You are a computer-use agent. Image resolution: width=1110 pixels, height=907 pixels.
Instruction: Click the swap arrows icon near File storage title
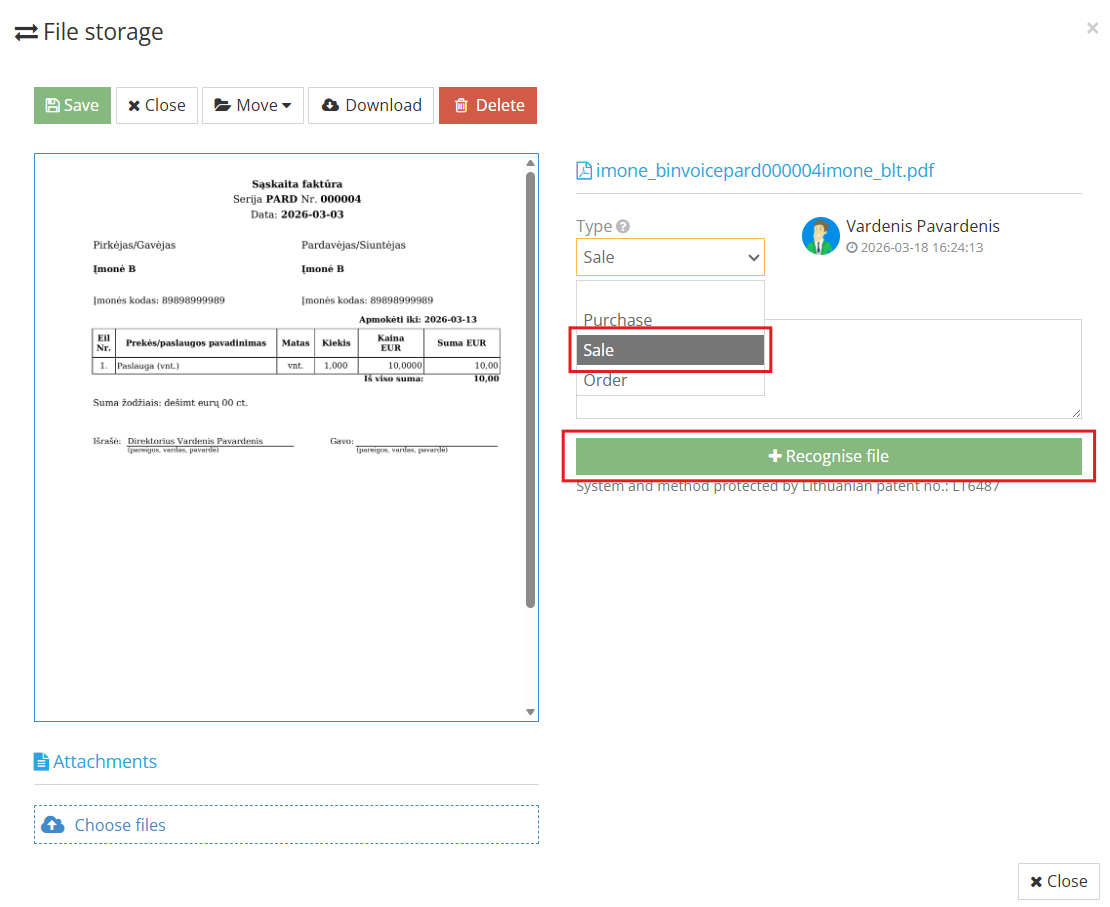pyautogui.click(x=25, y=31)
